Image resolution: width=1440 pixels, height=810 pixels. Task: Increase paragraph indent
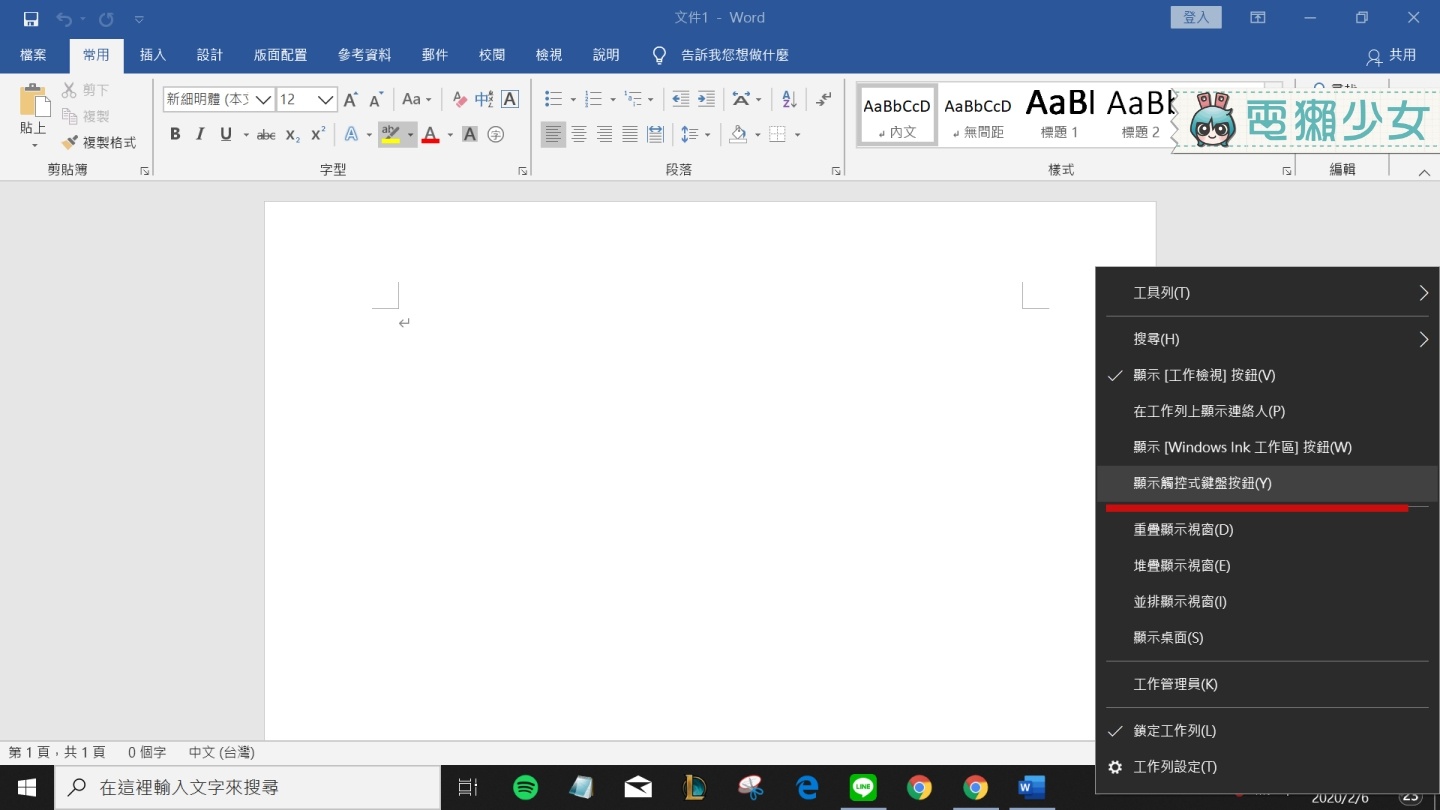pos(706,99)
